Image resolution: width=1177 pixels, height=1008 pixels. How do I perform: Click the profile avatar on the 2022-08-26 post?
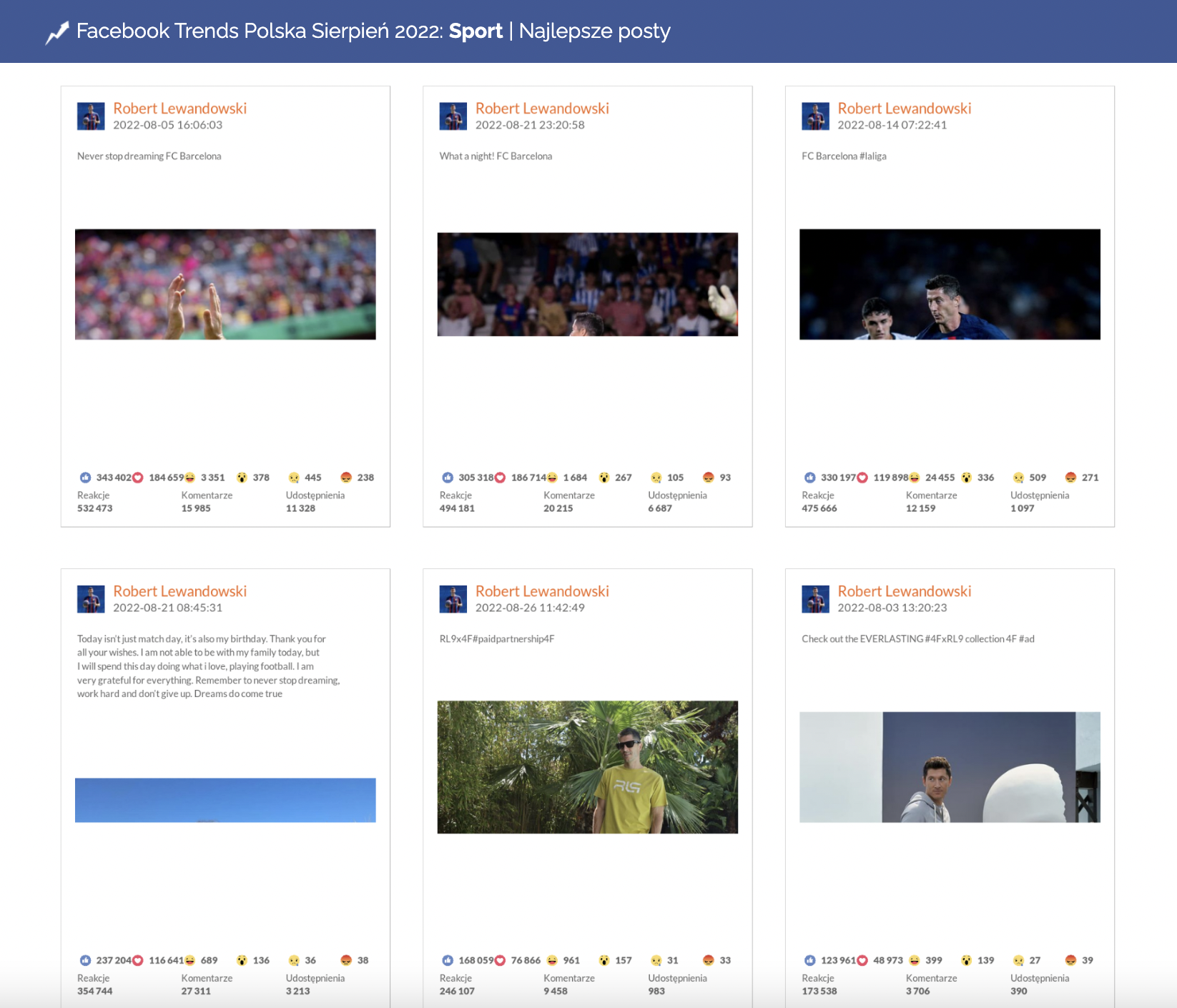point(453,599)
